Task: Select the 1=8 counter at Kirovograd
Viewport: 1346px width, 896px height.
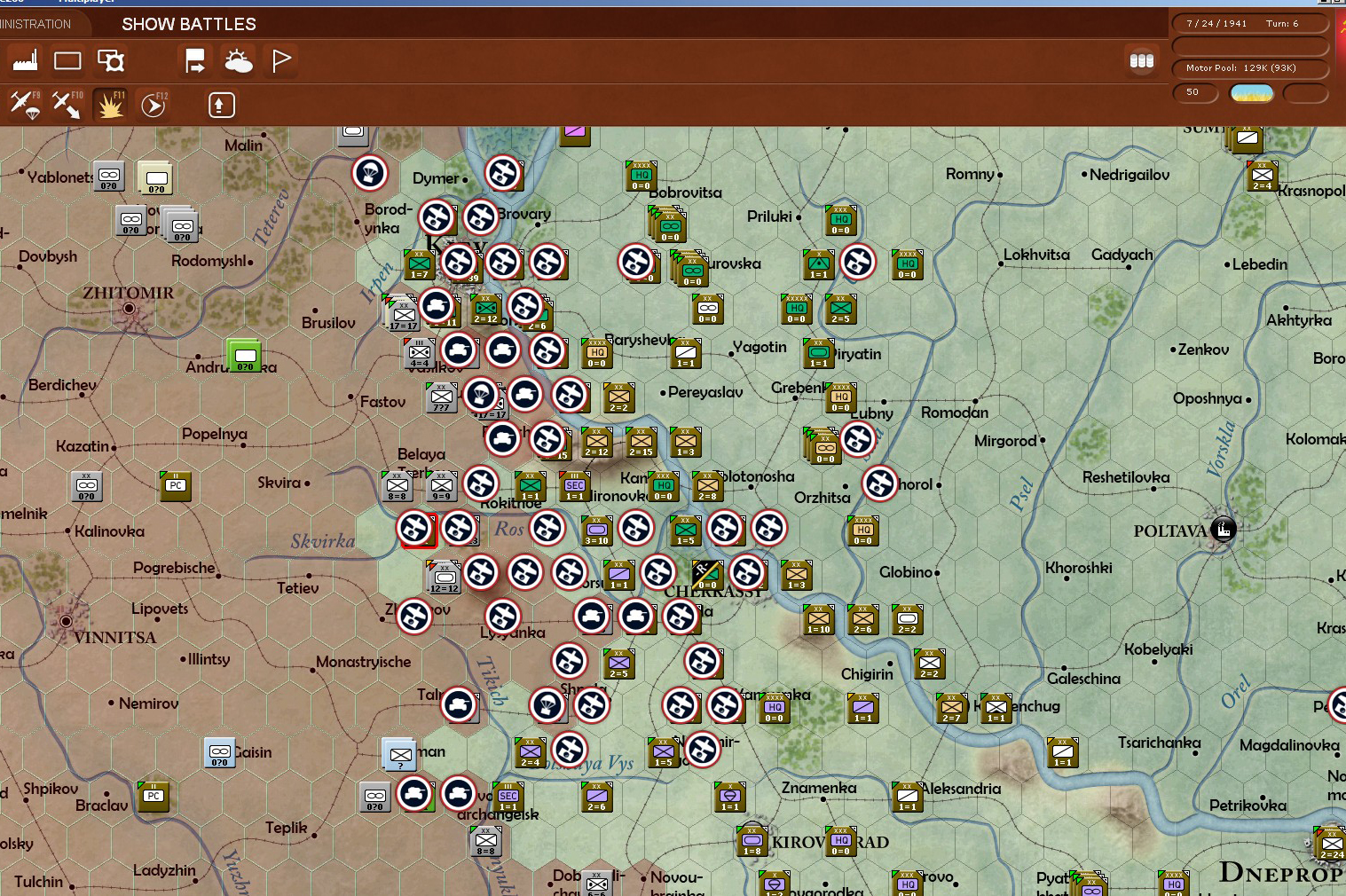Action: tap(752, 842)
